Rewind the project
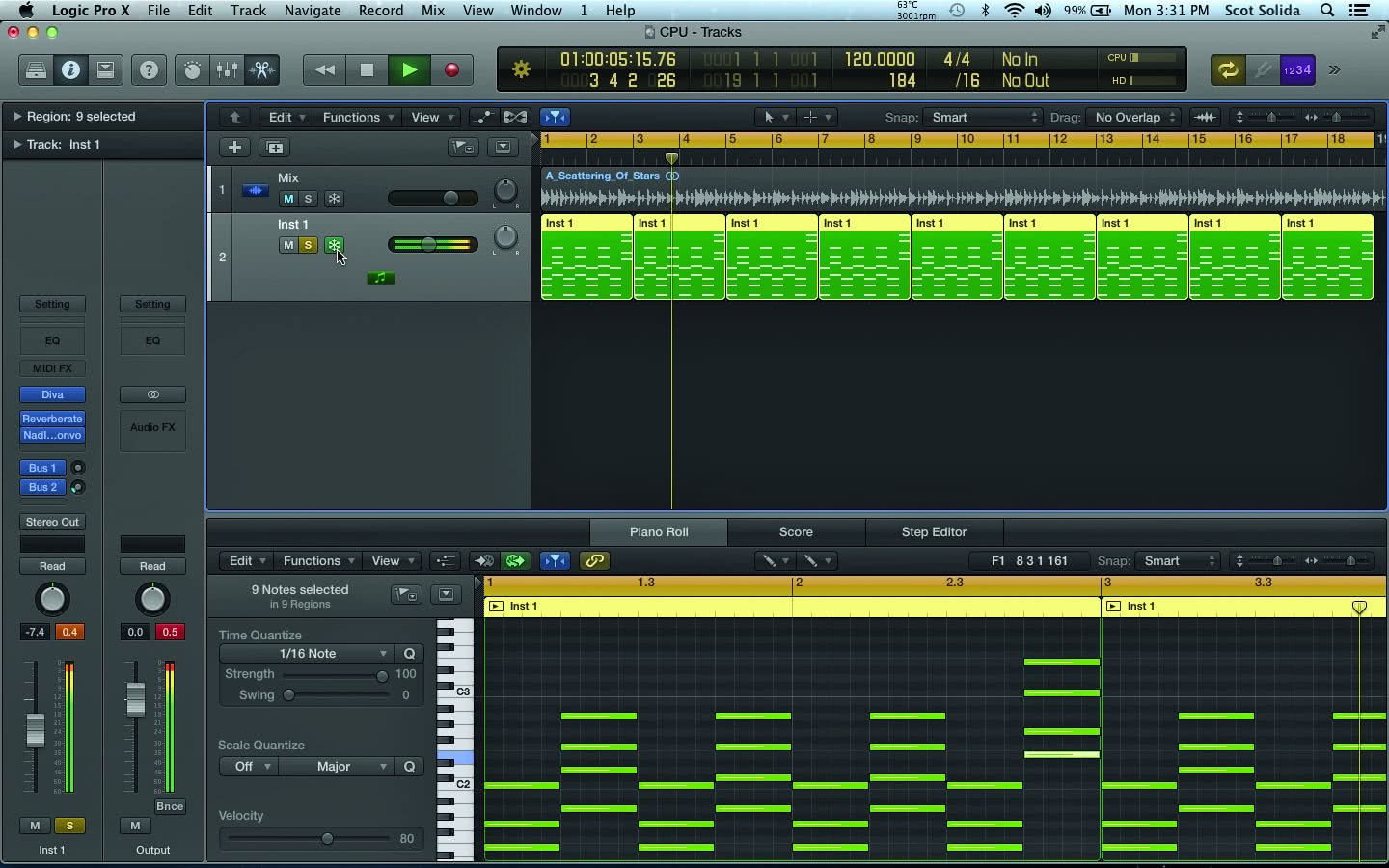This screenshot has height=868, width=1389. (x=325, y=70)
